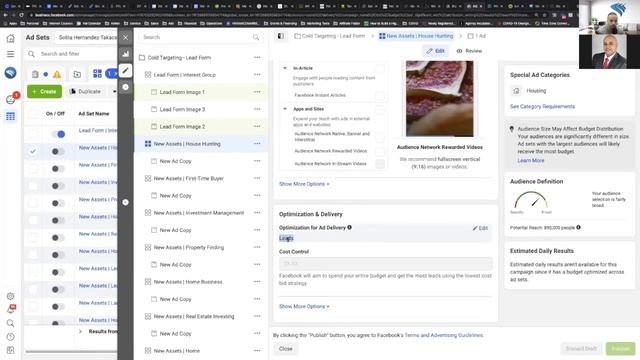Screen dimensions: 640x360
Task: Click the Cost Control input field
Action: [x=385, y=264]
